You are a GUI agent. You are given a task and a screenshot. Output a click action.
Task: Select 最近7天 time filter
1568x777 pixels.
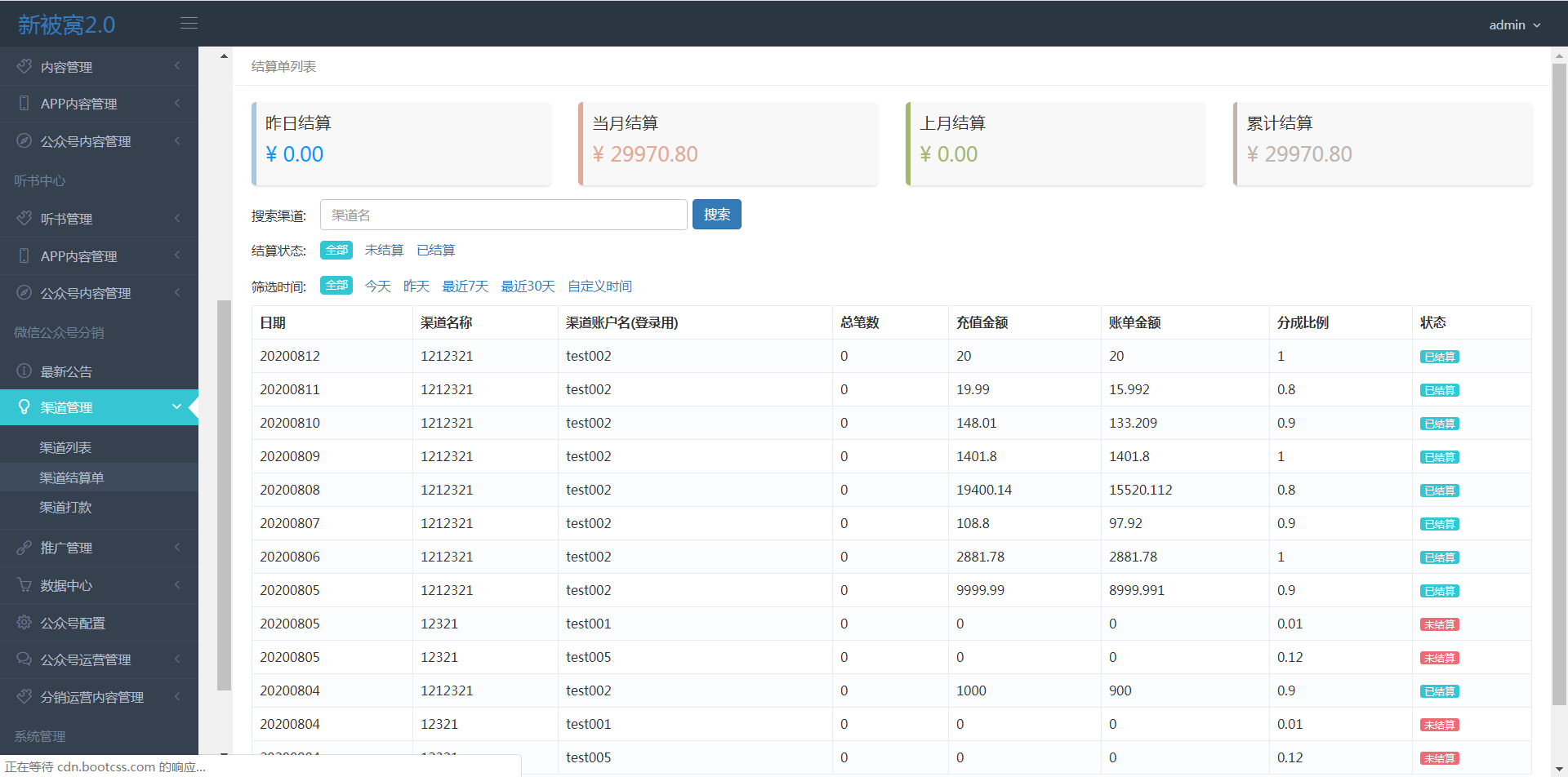(x=465, y=286)
